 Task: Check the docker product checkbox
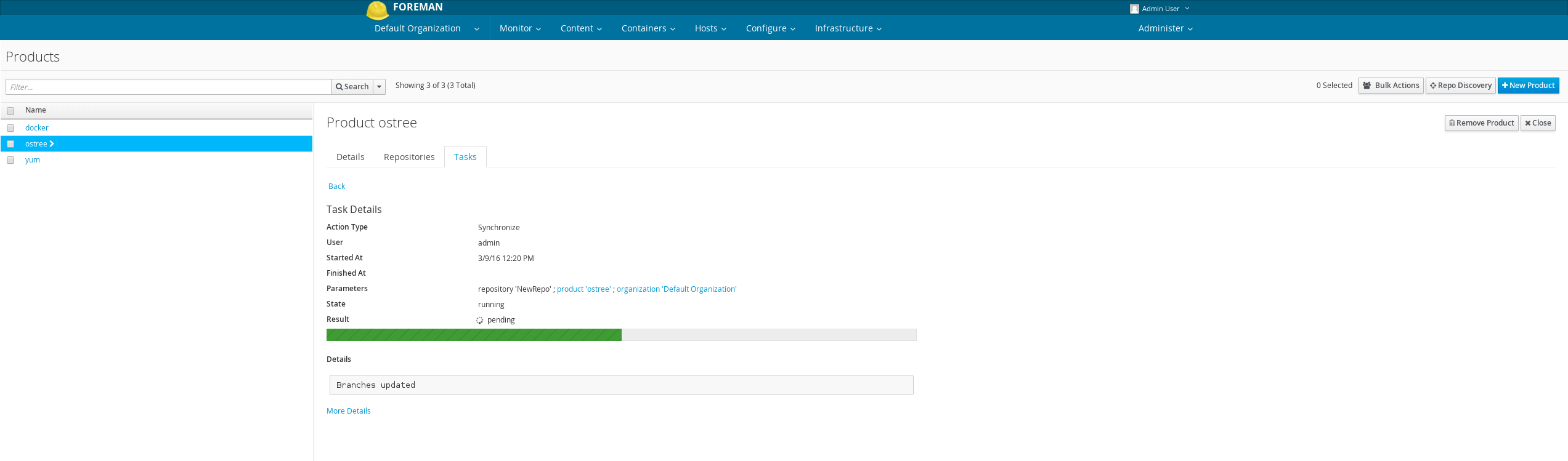10,128
